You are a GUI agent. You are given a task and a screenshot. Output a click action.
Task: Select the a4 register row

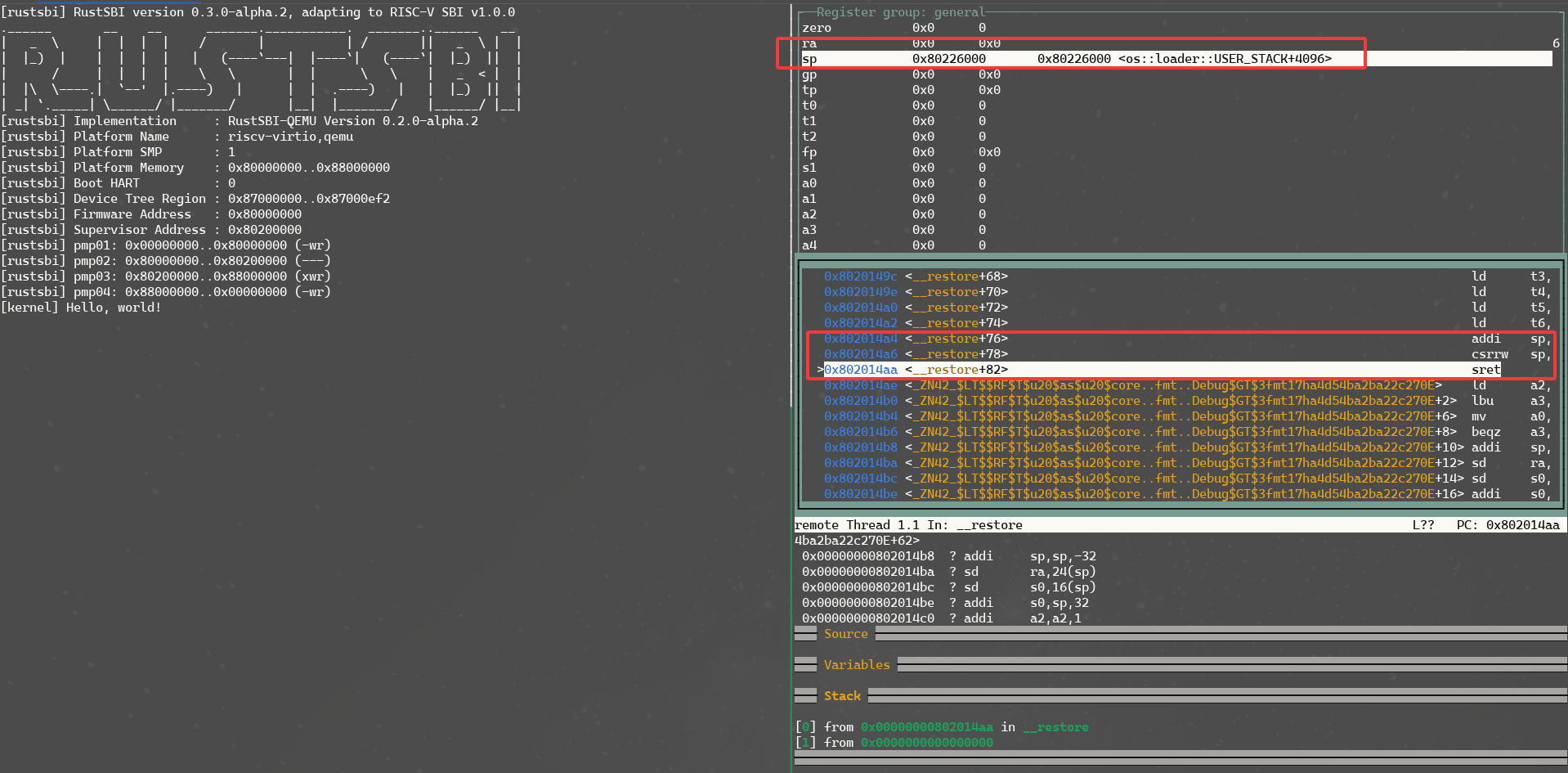pos(894,245)
